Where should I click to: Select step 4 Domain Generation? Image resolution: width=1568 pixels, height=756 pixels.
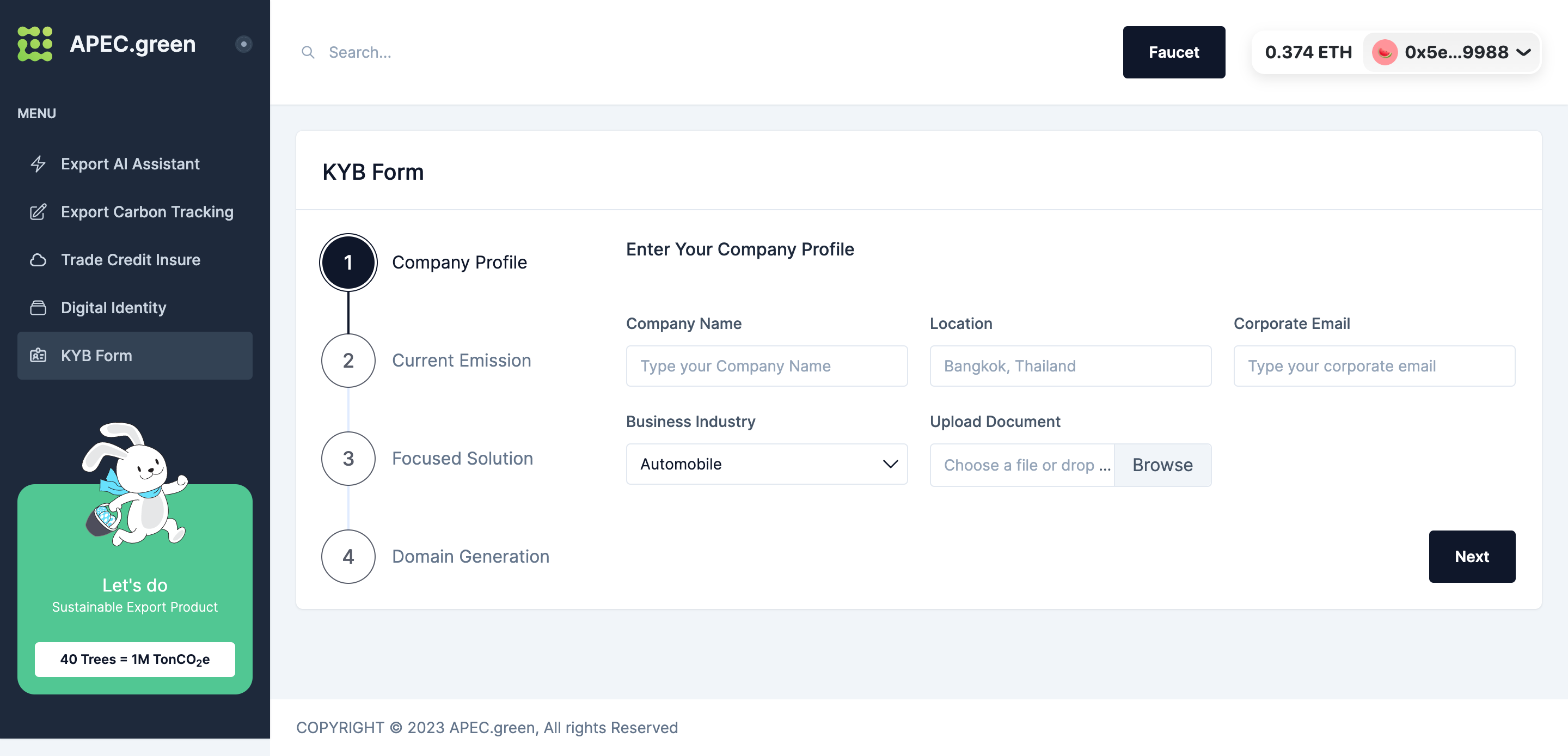(348, 557)
